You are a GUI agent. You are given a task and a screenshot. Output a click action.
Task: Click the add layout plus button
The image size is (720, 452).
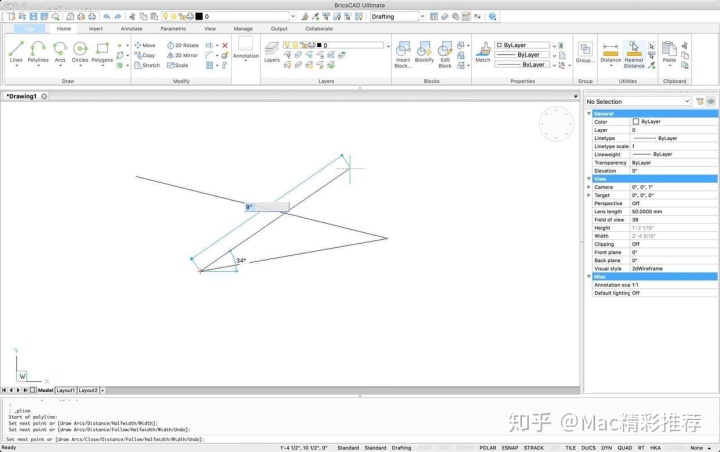[x=103, y=390]
